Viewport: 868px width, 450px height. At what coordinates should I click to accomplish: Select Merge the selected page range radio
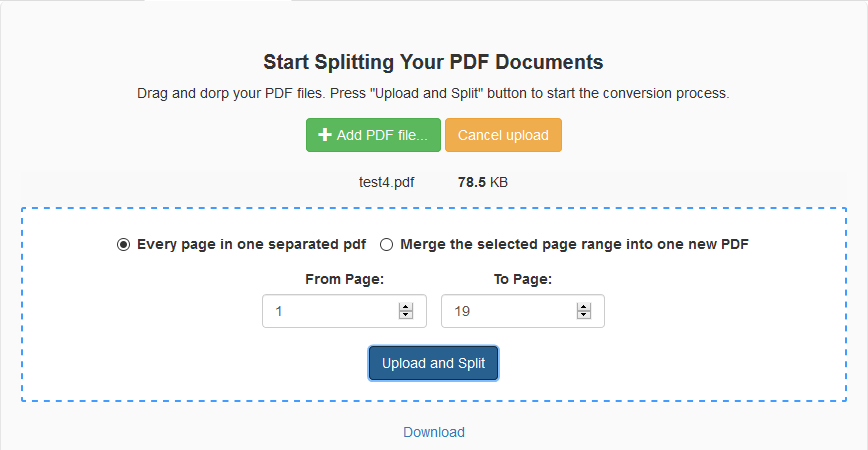pyautogui.click(x=386, y=245)
